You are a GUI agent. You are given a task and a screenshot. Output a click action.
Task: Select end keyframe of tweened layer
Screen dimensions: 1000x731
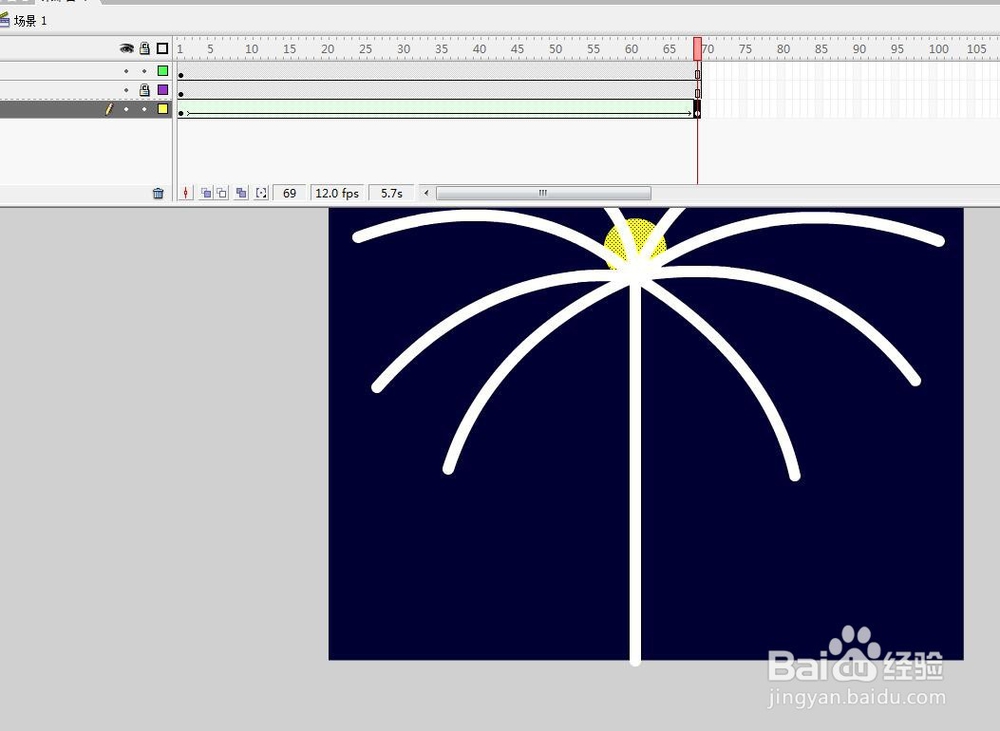[697, 109]
